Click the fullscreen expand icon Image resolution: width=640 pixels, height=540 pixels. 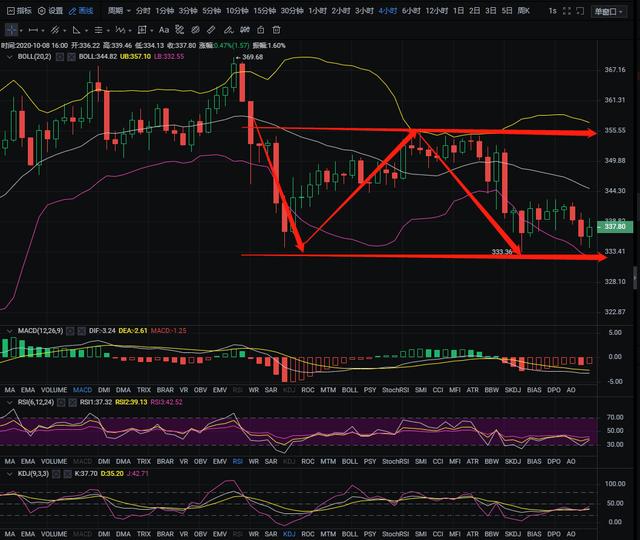[567, 11]
